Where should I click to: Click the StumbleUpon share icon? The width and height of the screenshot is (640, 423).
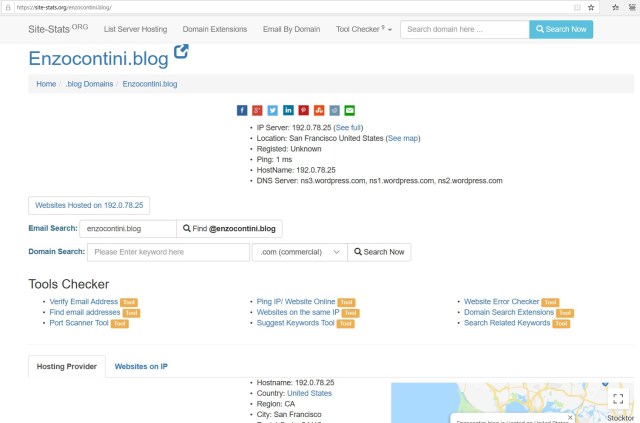(x=319, y=110)
